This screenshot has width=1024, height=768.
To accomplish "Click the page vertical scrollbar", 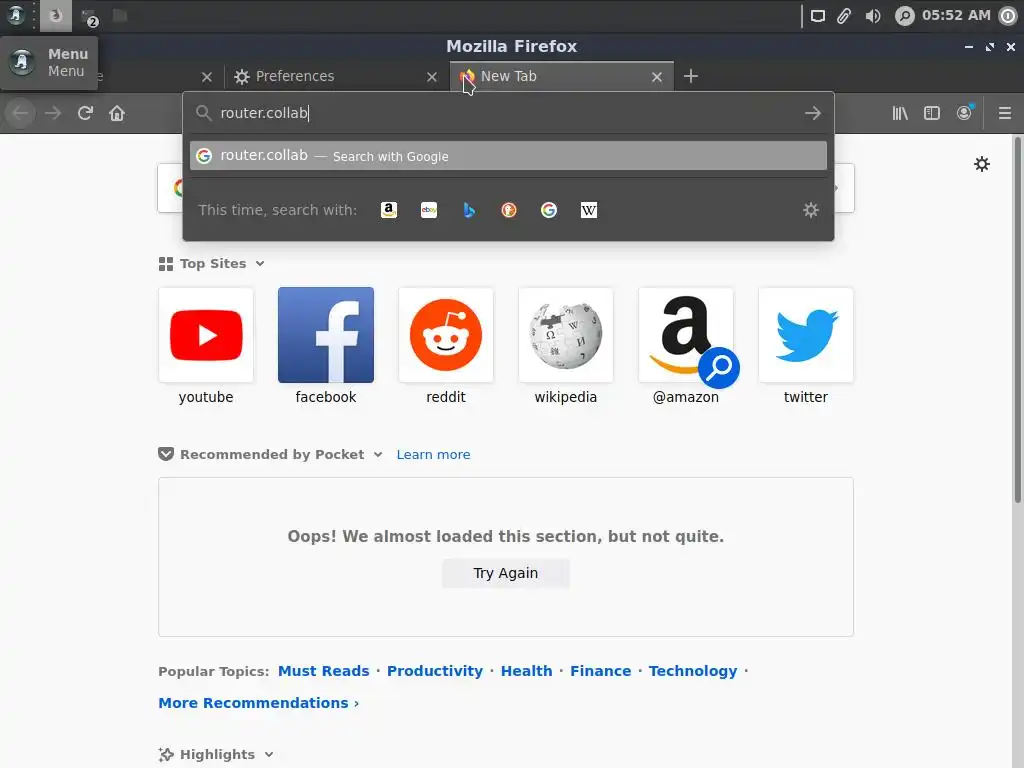I will click(1017, 320).
